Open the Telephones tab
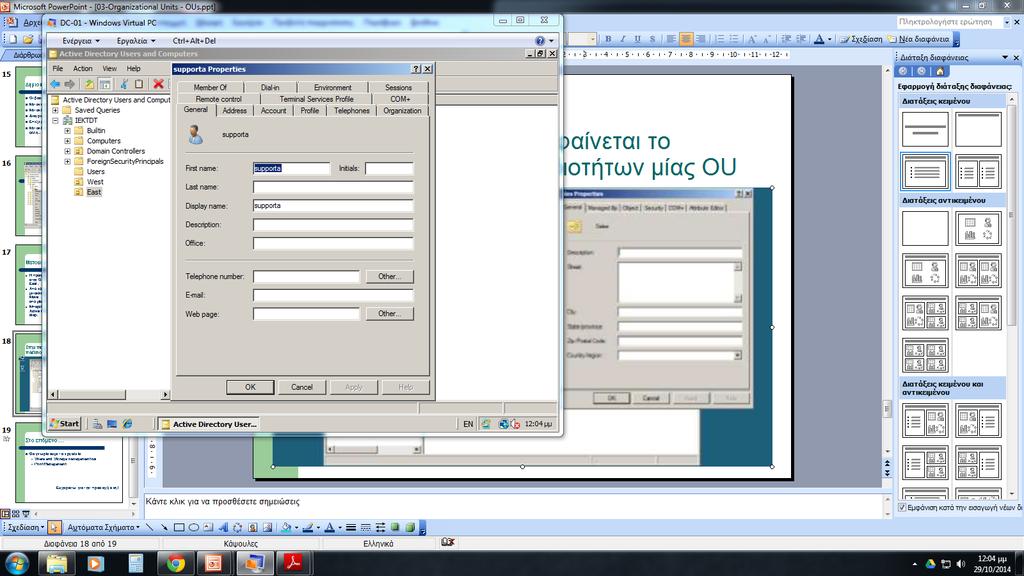This screenshot has height=576, width=1024. [351, 111]
